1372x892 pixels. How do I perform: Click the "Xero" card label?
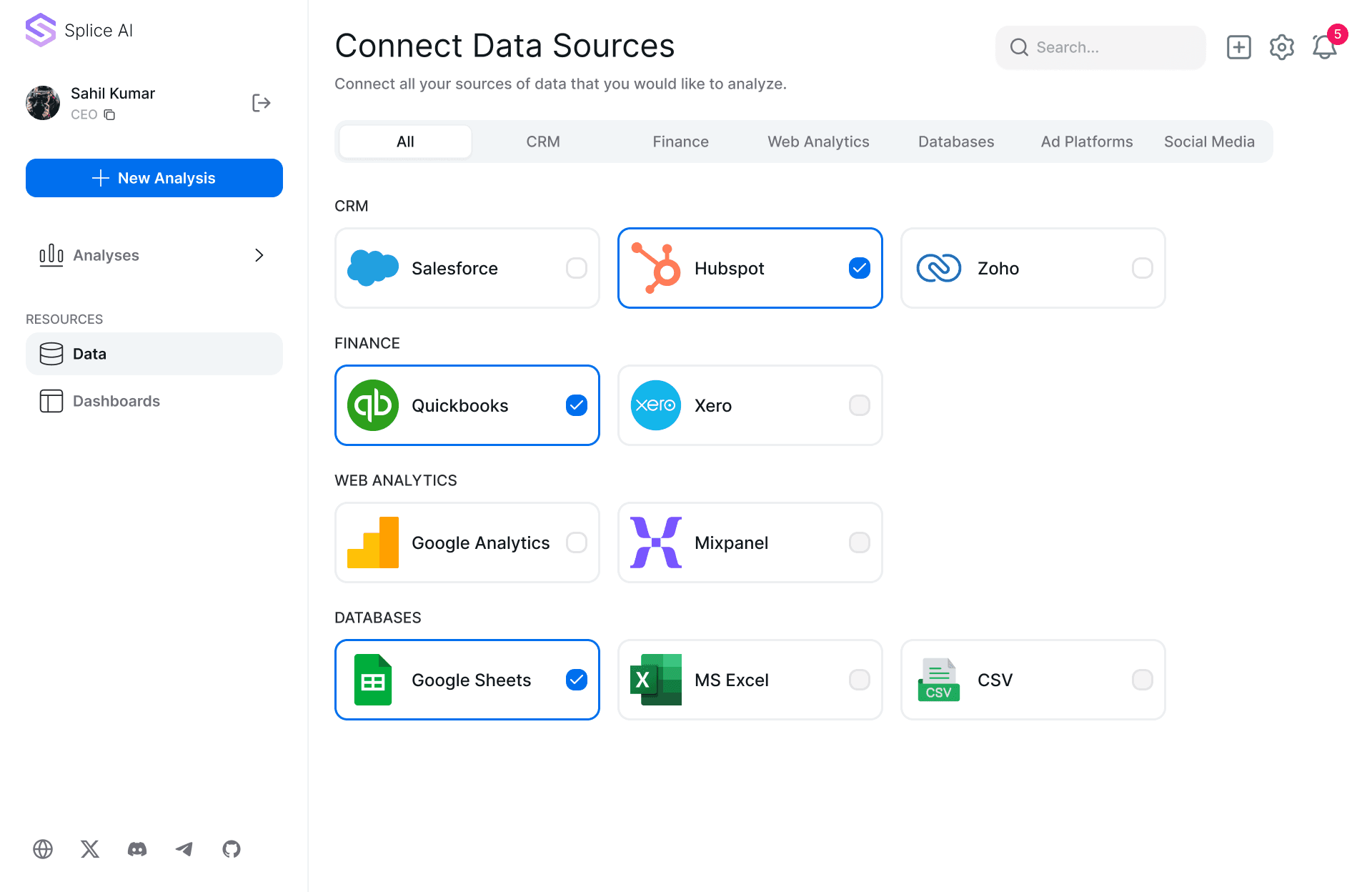713,405
